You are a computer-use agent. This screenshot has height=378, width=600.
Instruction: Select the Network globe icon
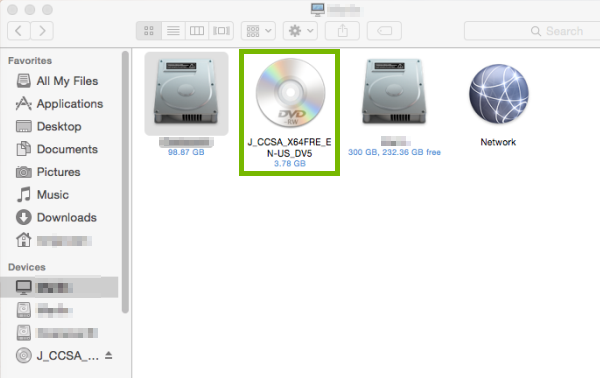[x=499, y=94]
